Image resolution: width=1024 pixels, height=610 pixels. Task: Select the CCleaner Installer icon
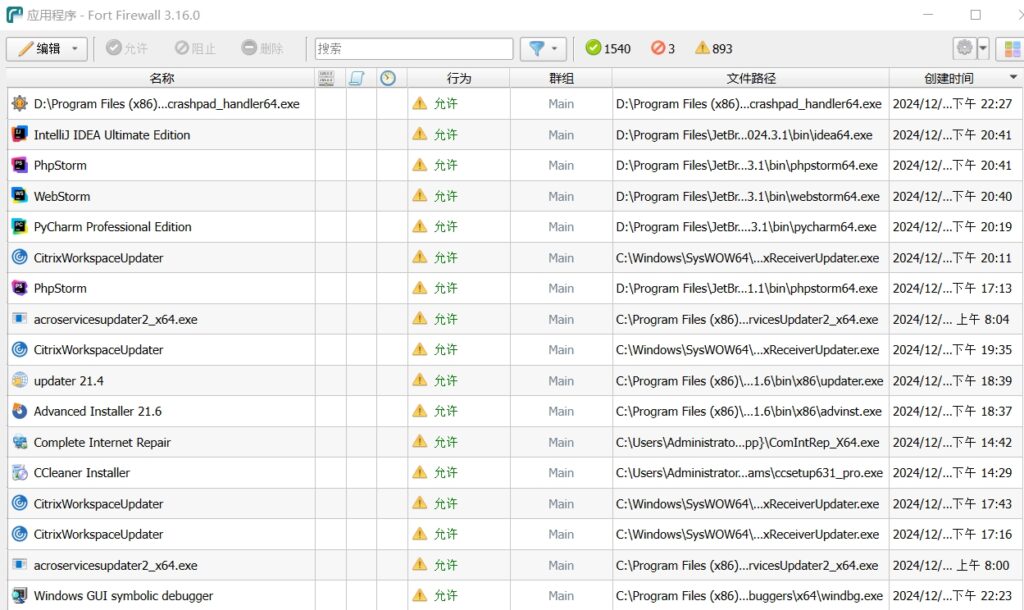click(20, 472)
